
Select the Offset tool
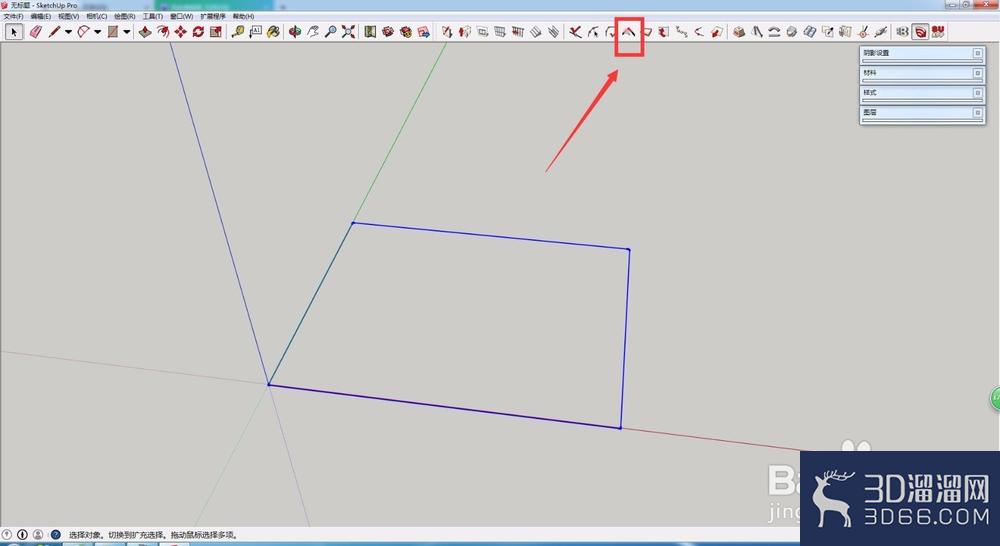(163, 31)
